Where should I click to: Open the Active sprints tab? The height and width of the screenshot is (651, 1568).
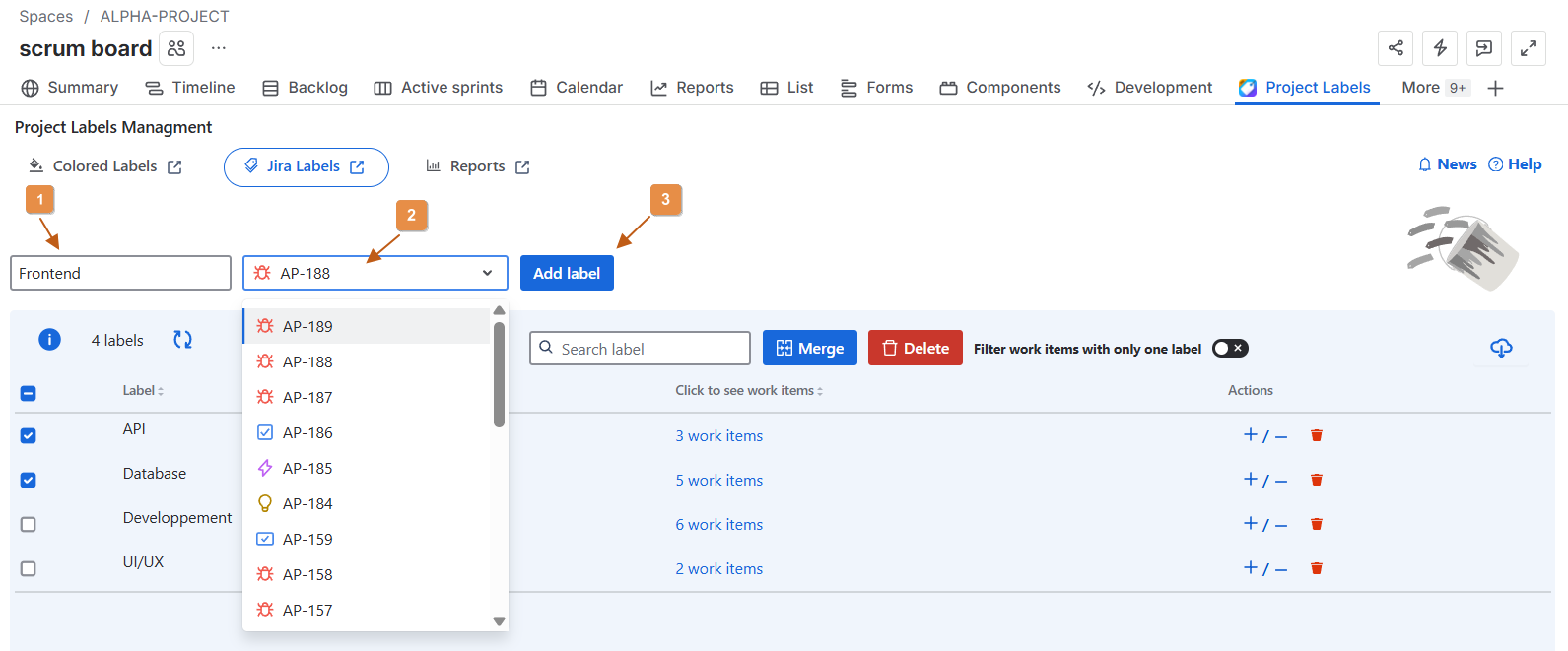click(x=439, y=88)
